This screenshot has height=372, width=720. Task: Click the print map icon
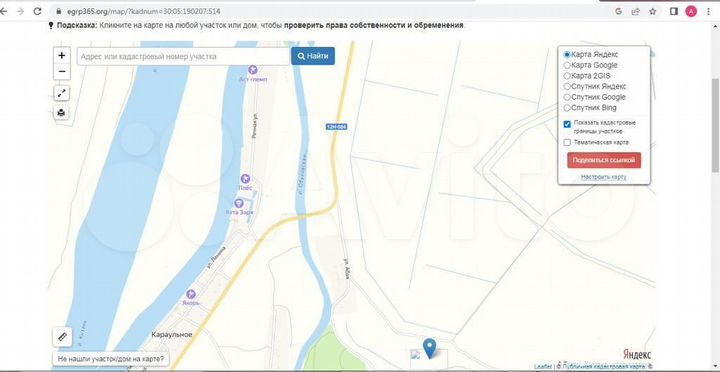pyautogui.click(x=62, y=113)
